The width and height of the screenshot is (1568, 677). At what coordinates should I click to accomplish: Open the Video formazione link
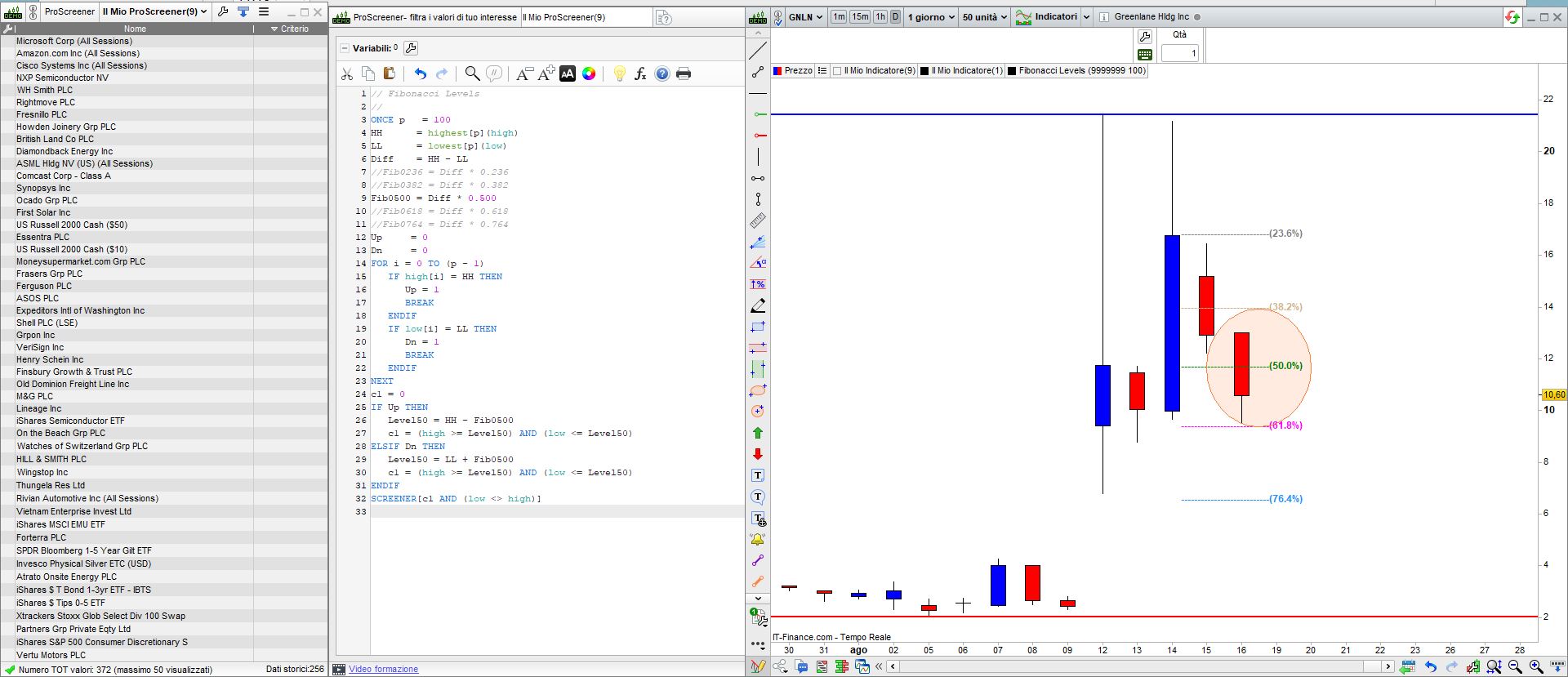tap(383, 670)
